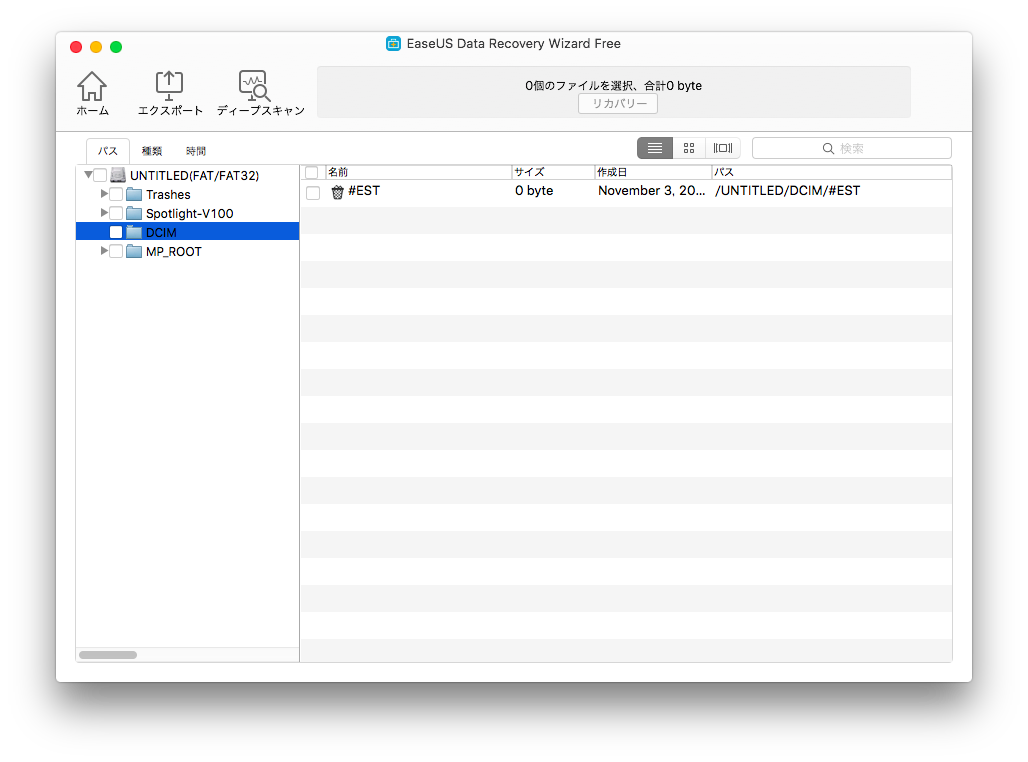The image size is (1028, 762).
Task: Select the UNTITLED(FAT/FAT32) tree label
Action: click(195, 176)
